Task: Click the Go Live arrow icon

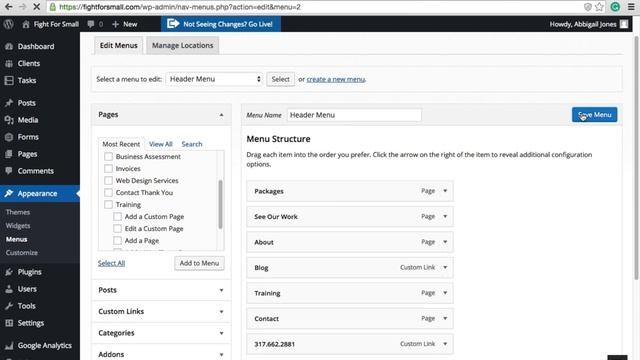Action: [173, 24]
